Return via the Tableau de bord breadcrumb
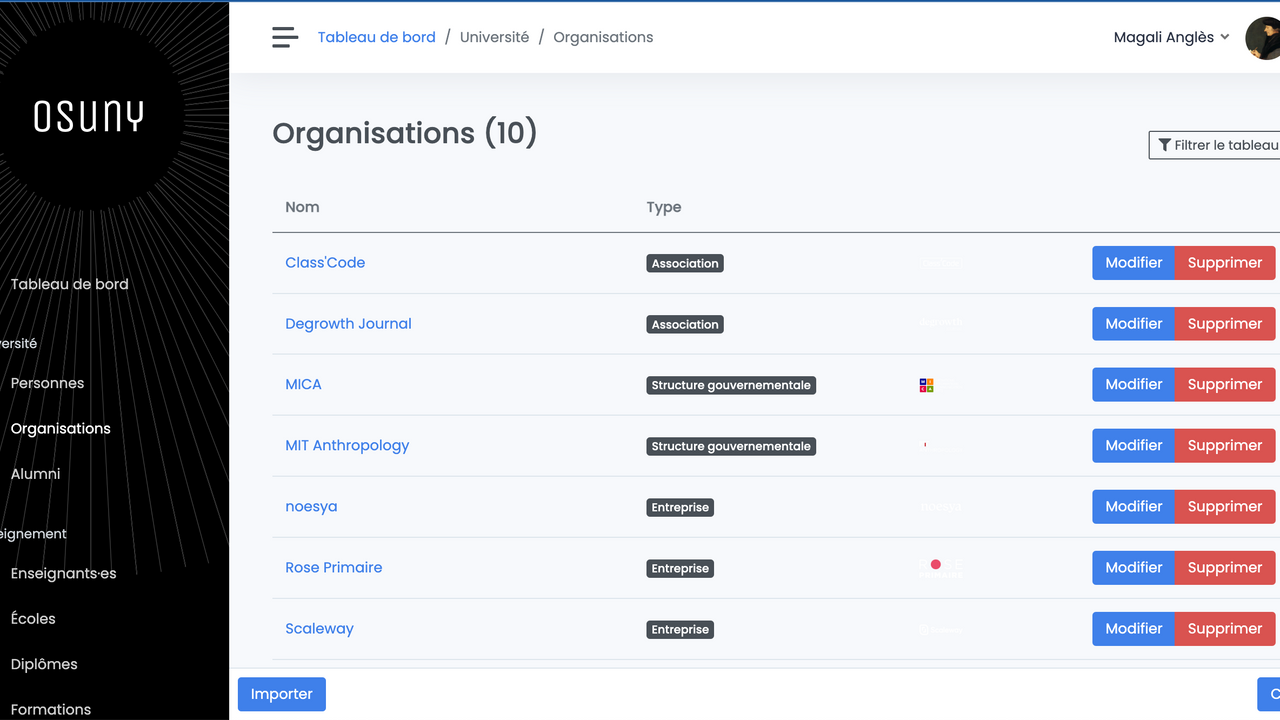1280x720 pixels. pos(377,36)
